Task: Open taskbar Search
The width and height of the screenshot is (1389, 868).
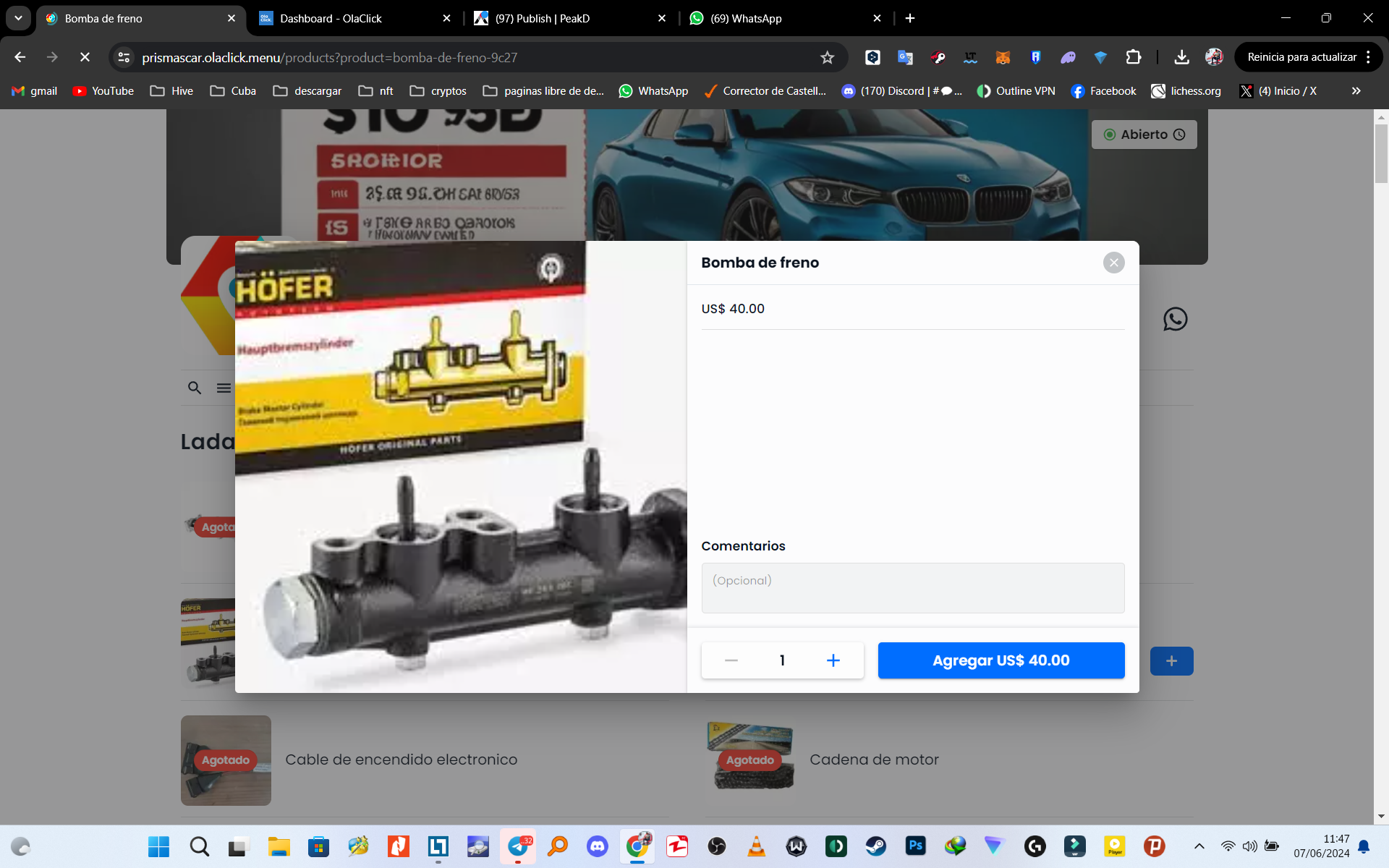Action: [199, 846]
